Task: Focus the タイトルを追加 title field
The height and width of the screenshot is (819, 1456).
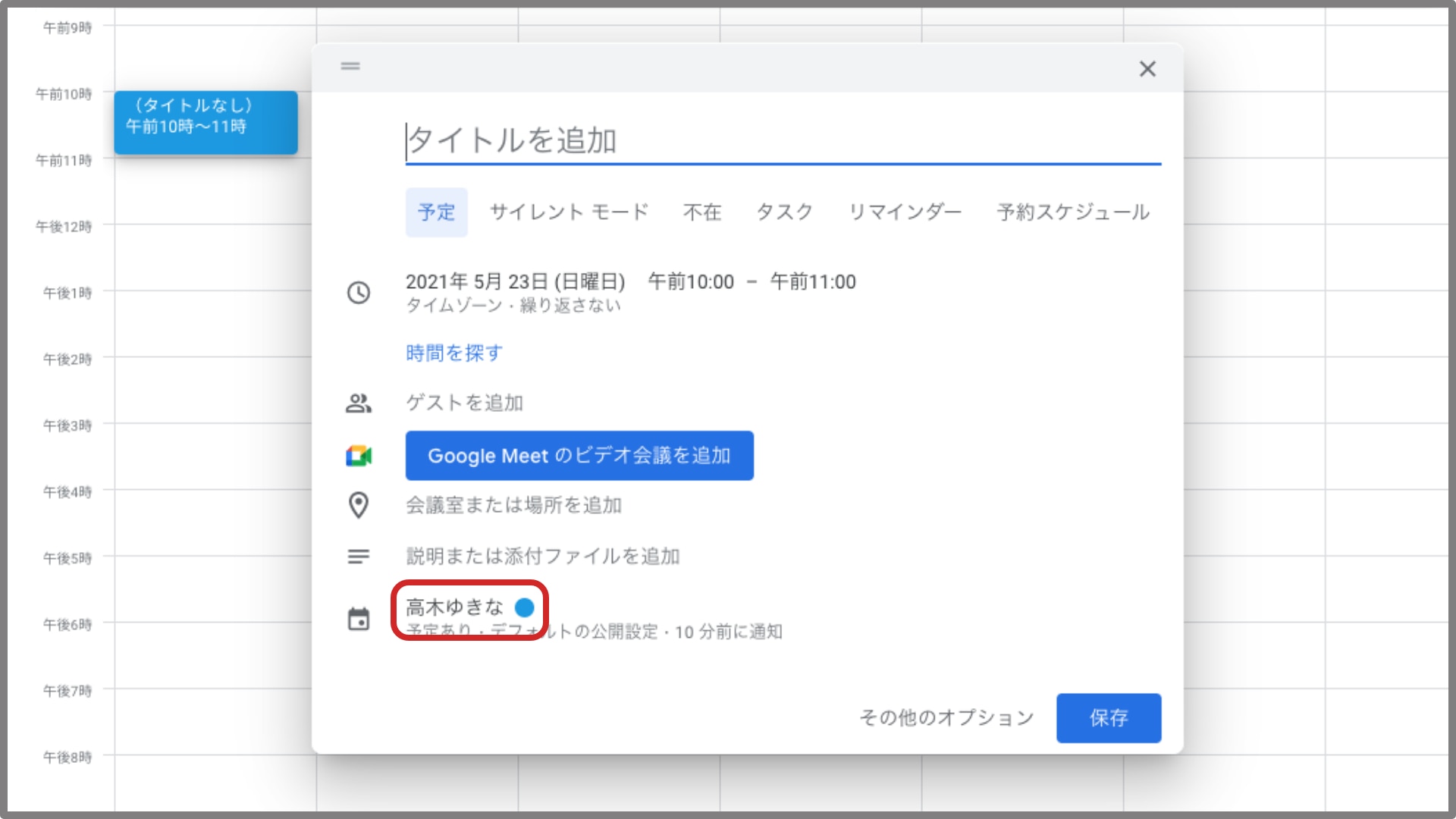Action: [x=783, y=141]
